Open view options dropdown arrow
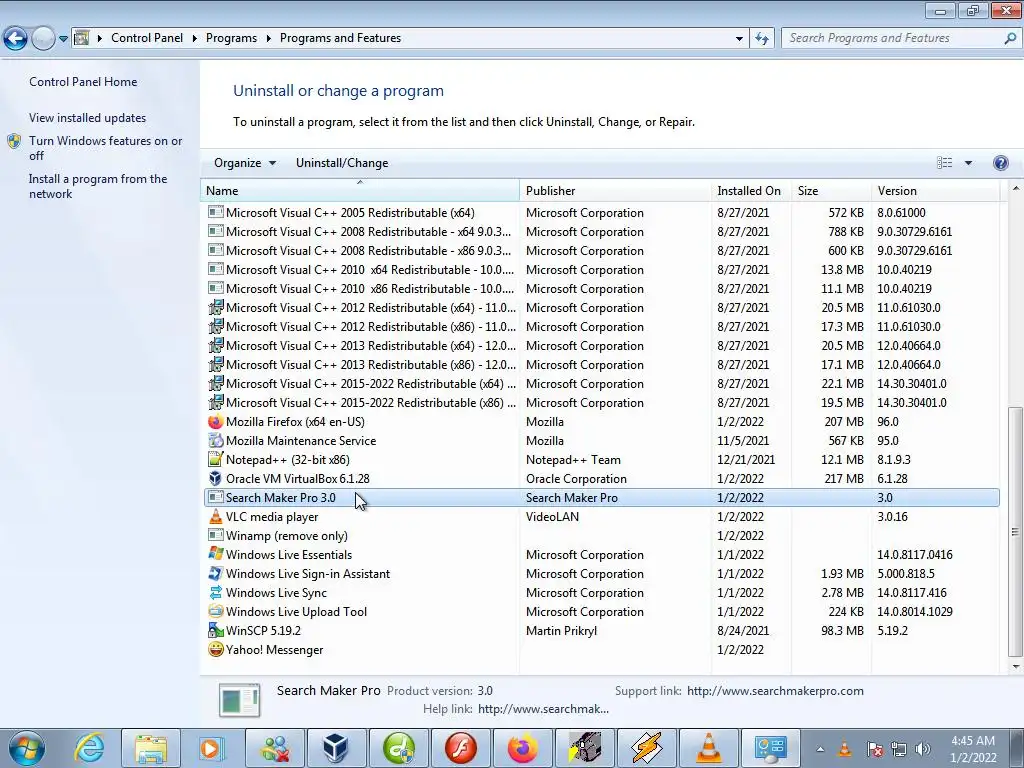 click(x=968, y=163)
